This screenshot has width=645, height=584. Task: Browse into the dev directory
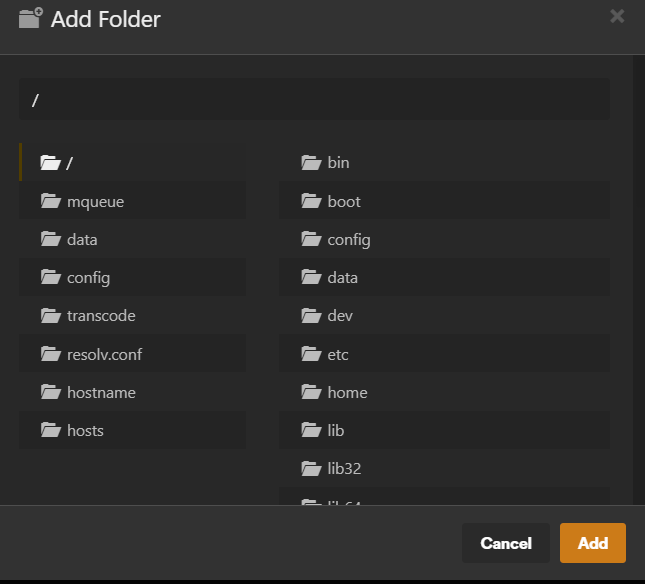tap(444, 315)
